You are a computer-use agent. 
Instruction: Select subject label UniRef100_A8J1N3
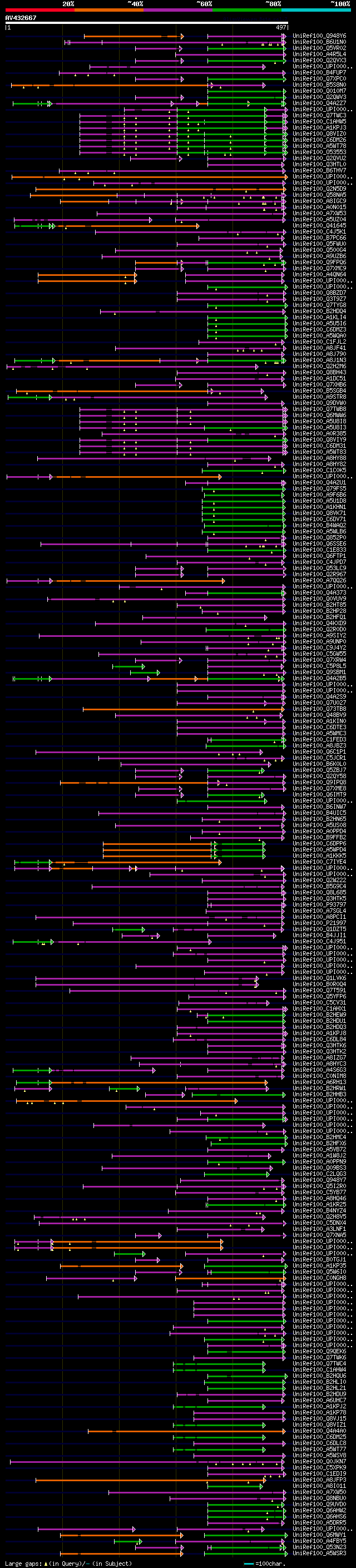coord(319,360)
